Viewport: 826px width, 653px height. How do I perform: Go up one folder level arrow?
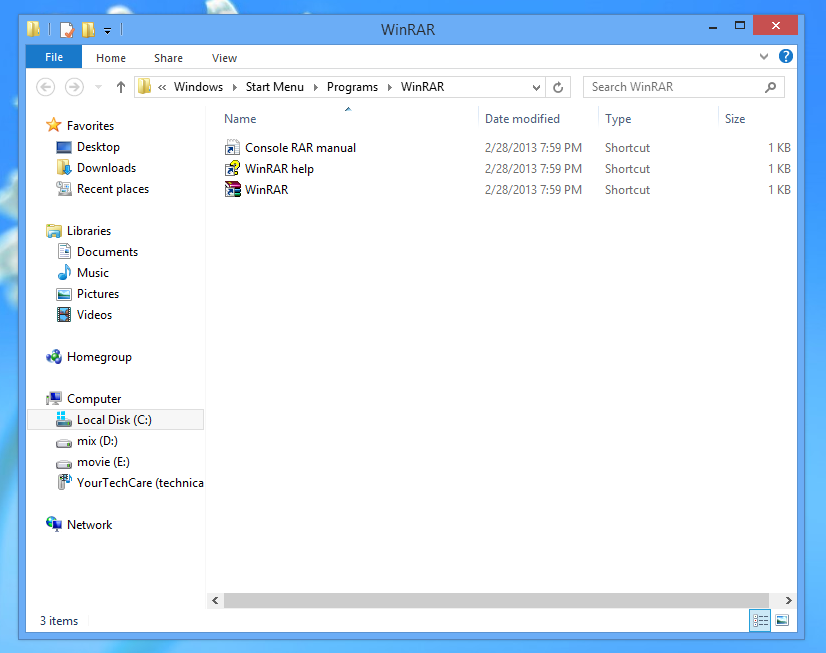pyautogui.click(x=121, y=87)
